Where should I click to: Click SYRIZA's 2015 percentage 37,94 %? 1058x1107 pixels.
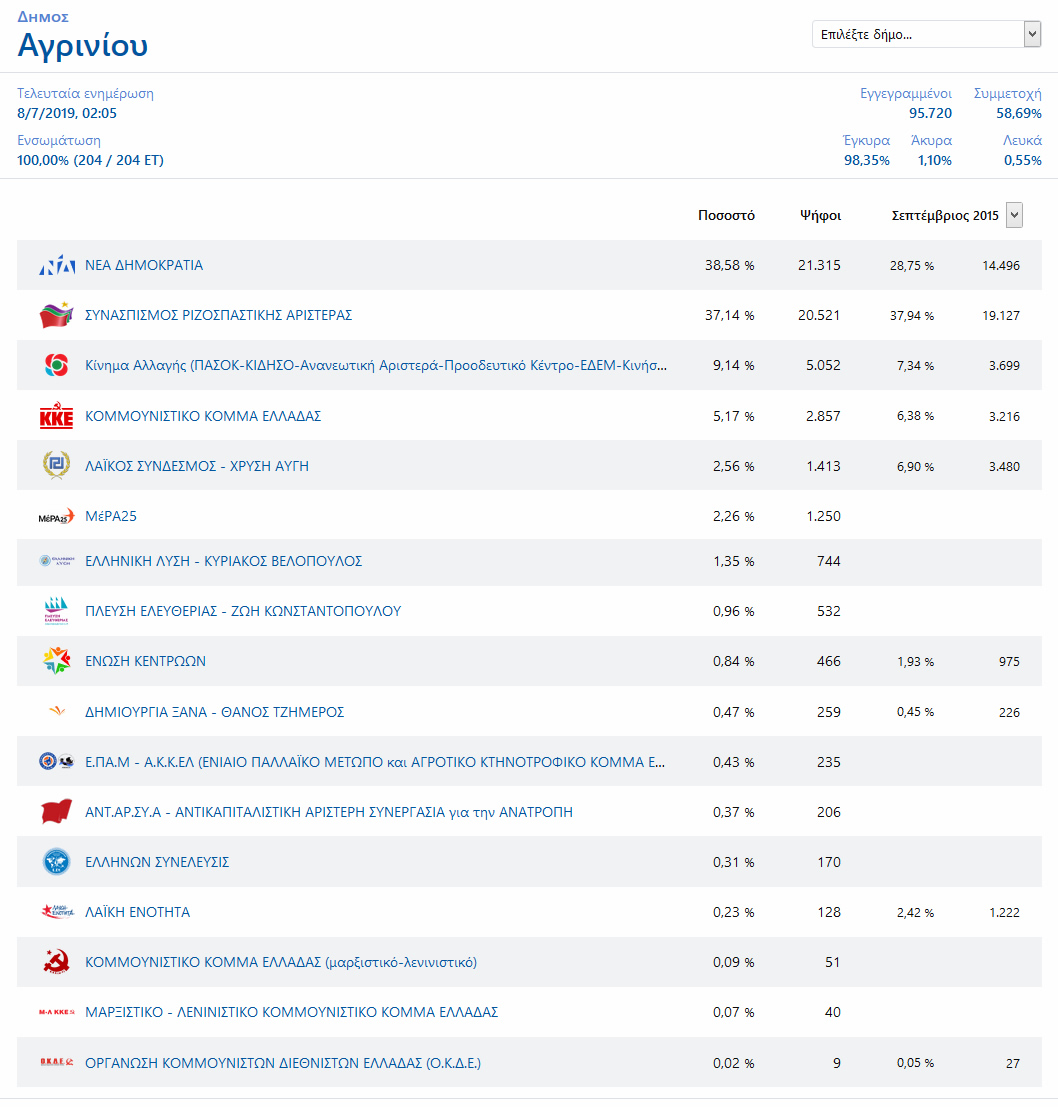coord(912,316)
